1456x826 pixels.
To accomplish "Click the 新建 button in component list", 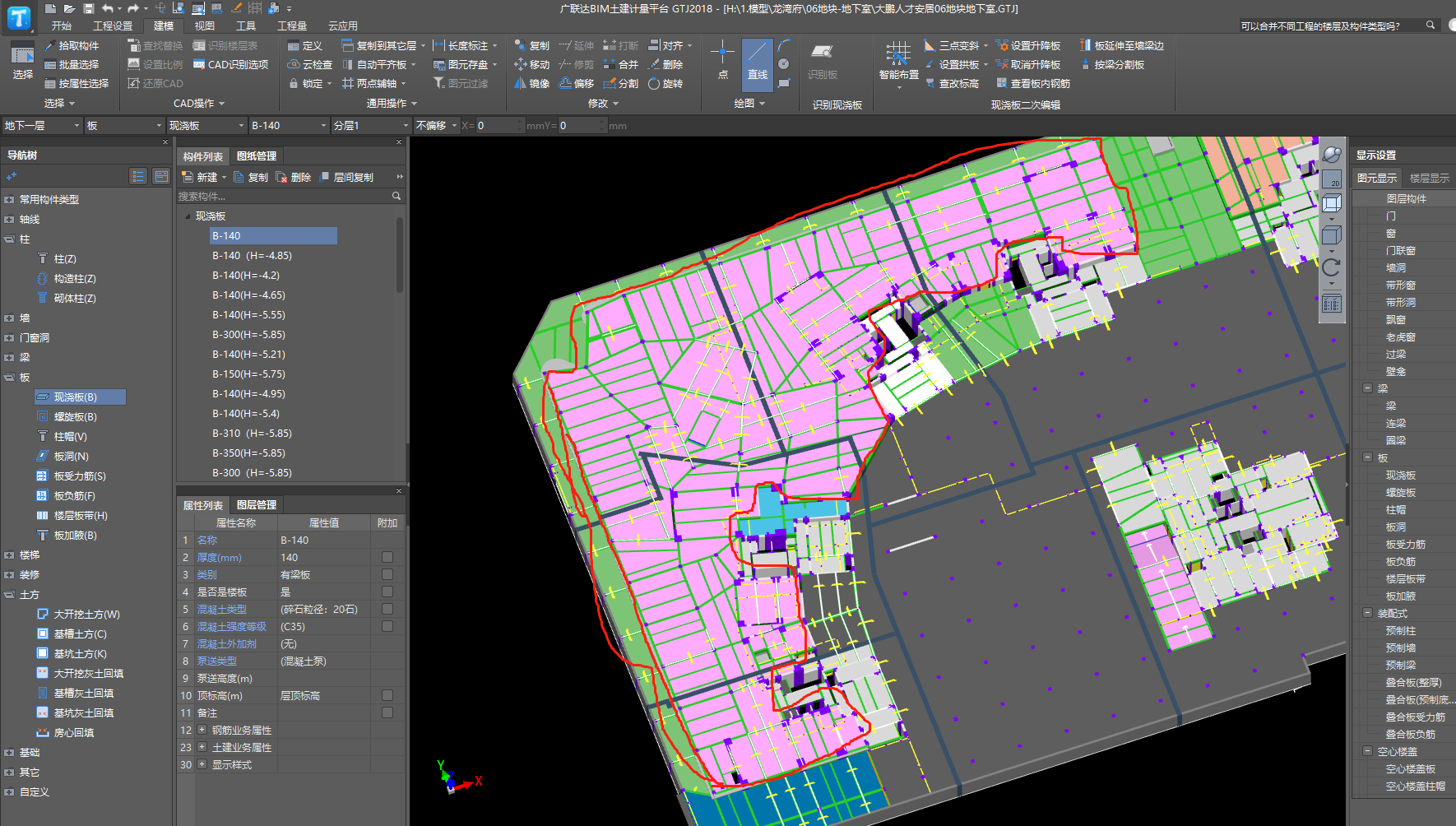I will 202,177.
